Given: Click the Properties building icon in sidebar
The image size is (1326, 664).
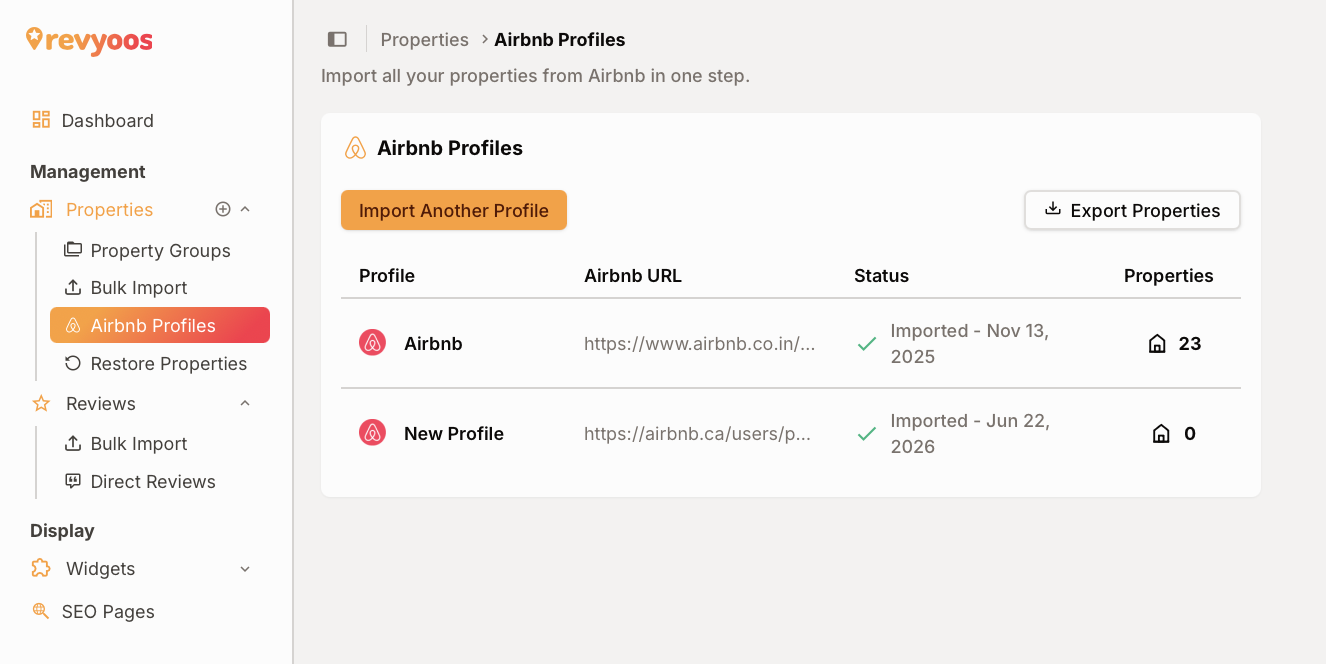Looking at the screenshot, I should (41, 209).
